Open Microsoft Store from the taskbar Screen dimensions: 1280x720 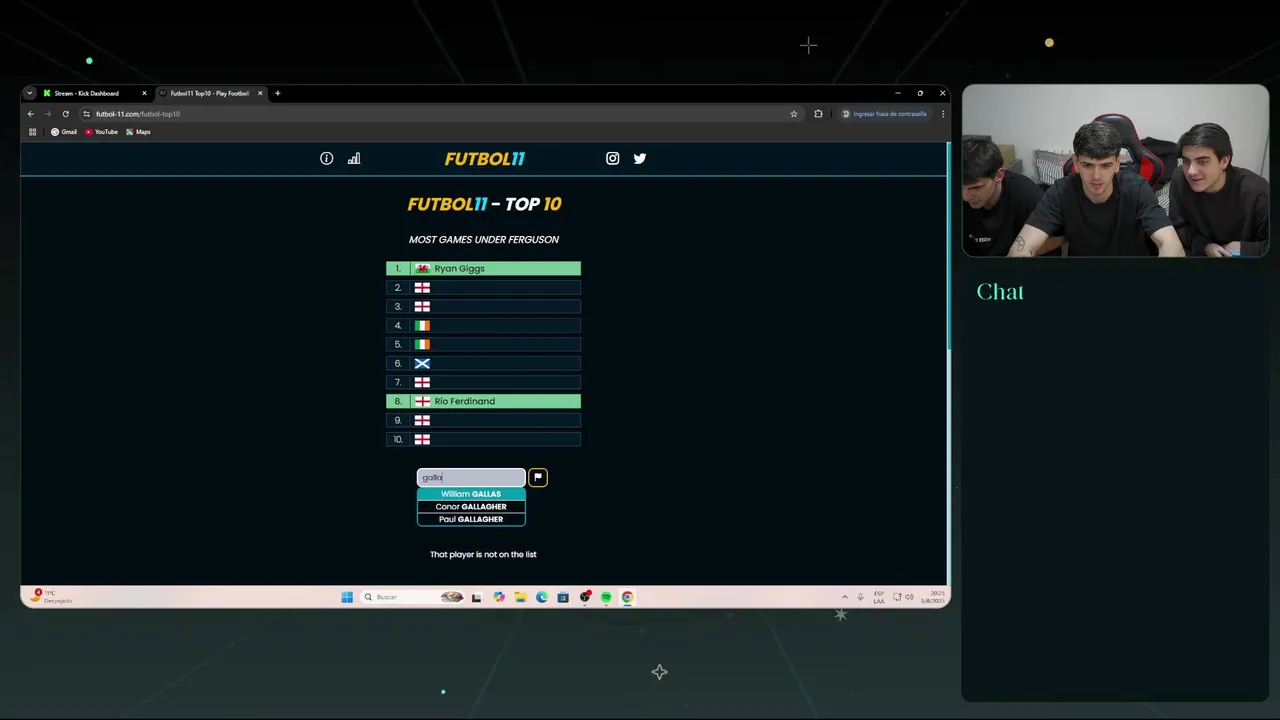(x=563, y=597)
